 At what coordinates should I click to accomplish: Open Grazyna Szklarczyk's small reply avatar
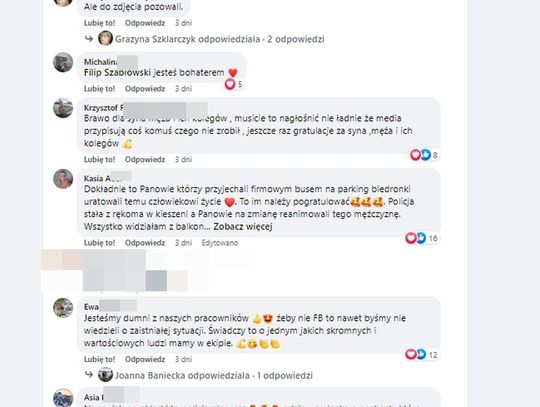pyautogui.click(x=105, y=38)
